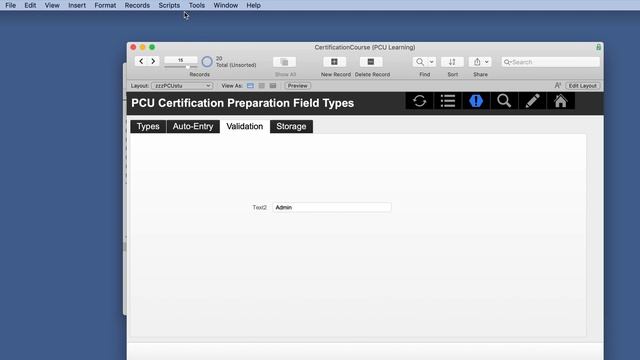Select the Validation tab
640x360 pixels.
(245, 127)
